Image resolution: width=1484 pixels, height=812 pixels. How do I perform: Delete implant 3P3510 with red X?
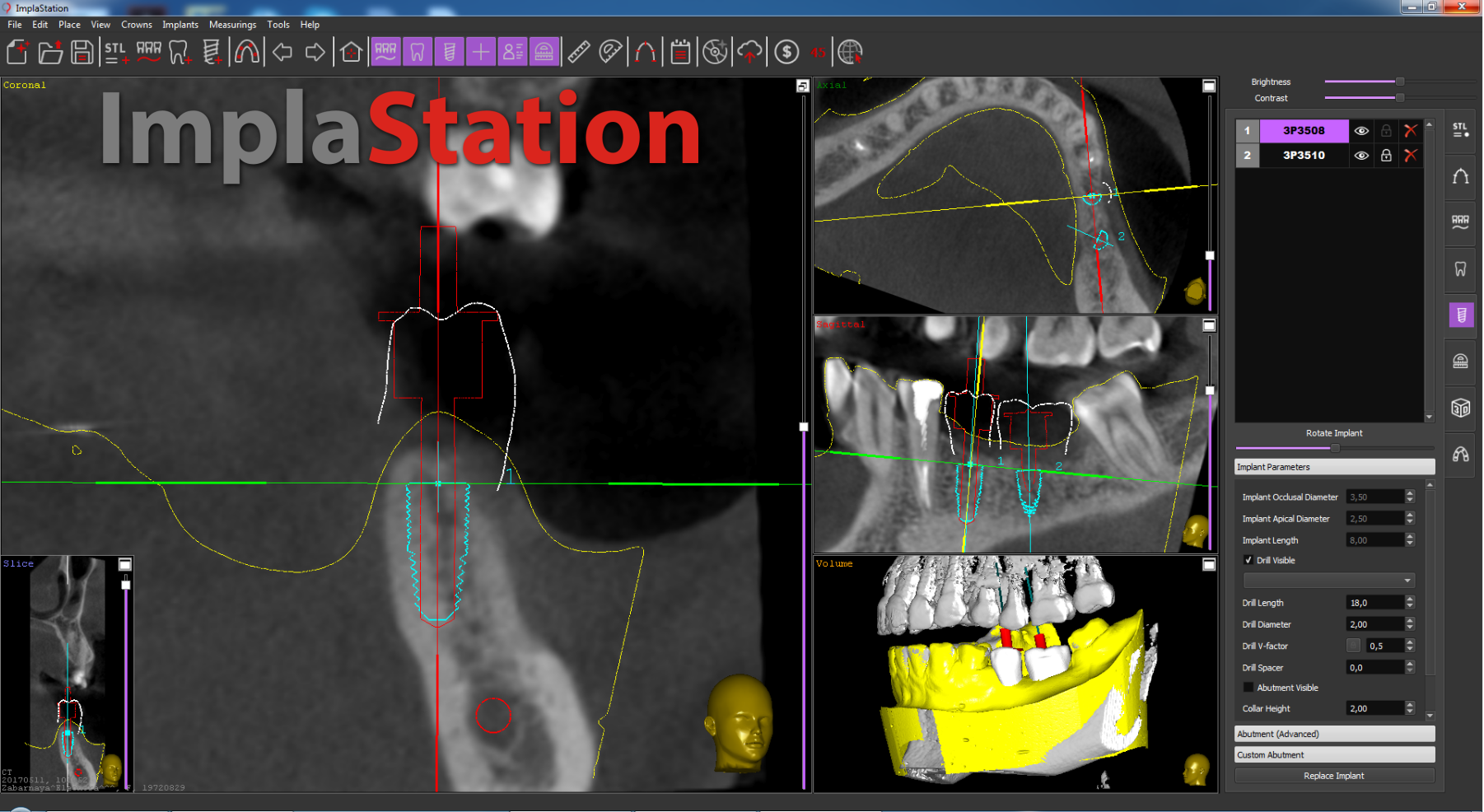click(1411, 155)
